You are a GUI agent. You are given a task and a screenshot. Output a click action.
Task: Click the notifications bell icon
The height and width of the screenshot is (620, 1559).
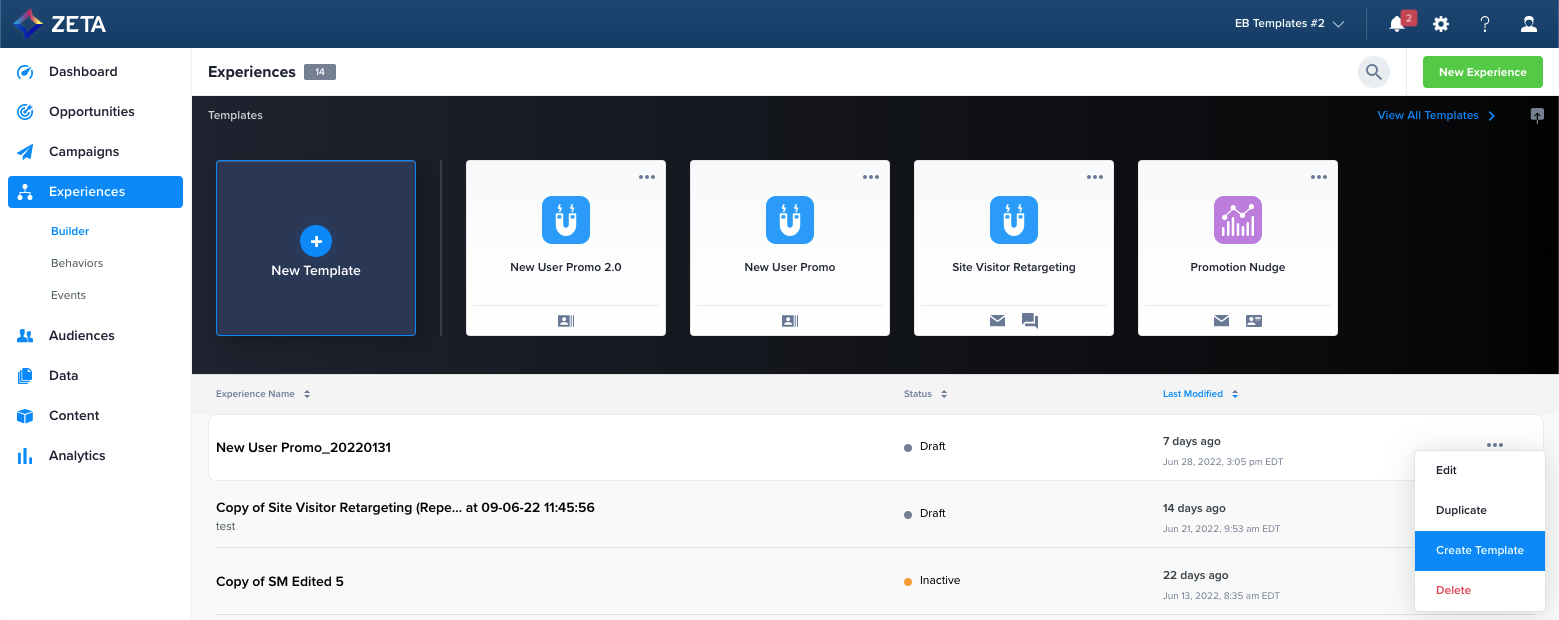1397,24
